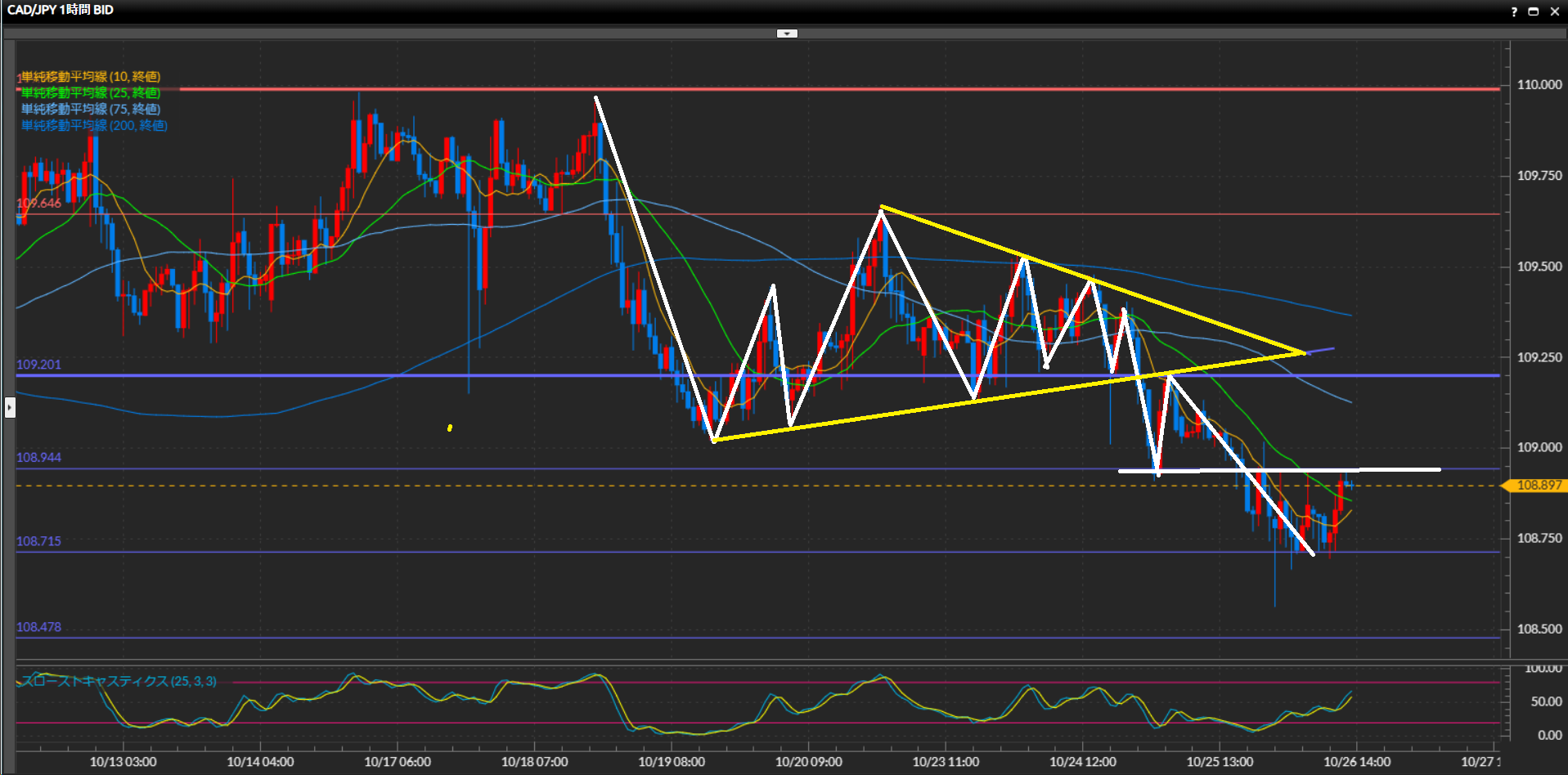1568x775 pixels.
Task: Click the 単純移動平均線 (75, 終値) indicator label
Action: click(91, 109)
